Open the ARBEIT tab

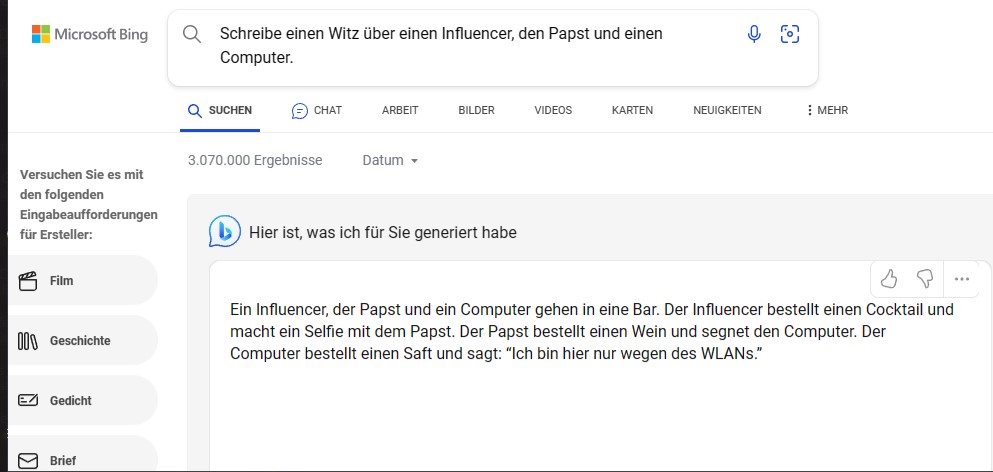coord(400,110)
